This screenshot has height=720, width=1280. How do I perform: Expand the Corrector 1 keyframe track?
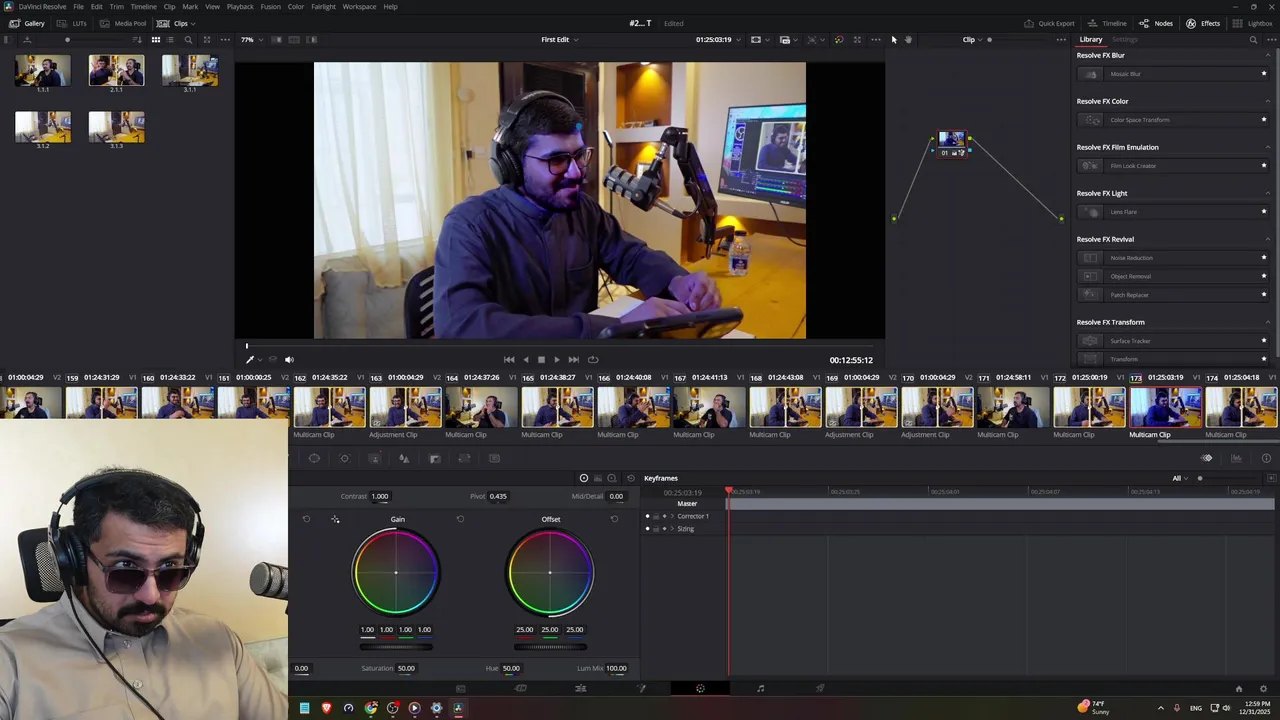tap(671, 516)
